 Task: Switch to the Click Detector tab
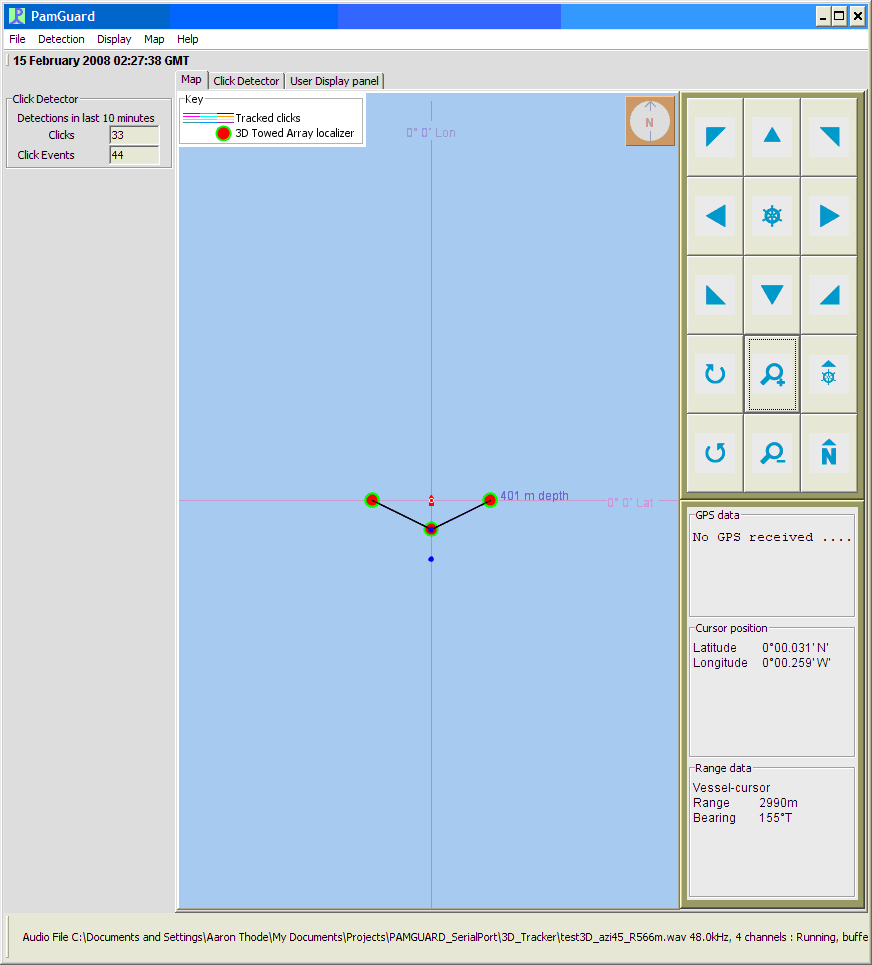[x=246, y=81]
